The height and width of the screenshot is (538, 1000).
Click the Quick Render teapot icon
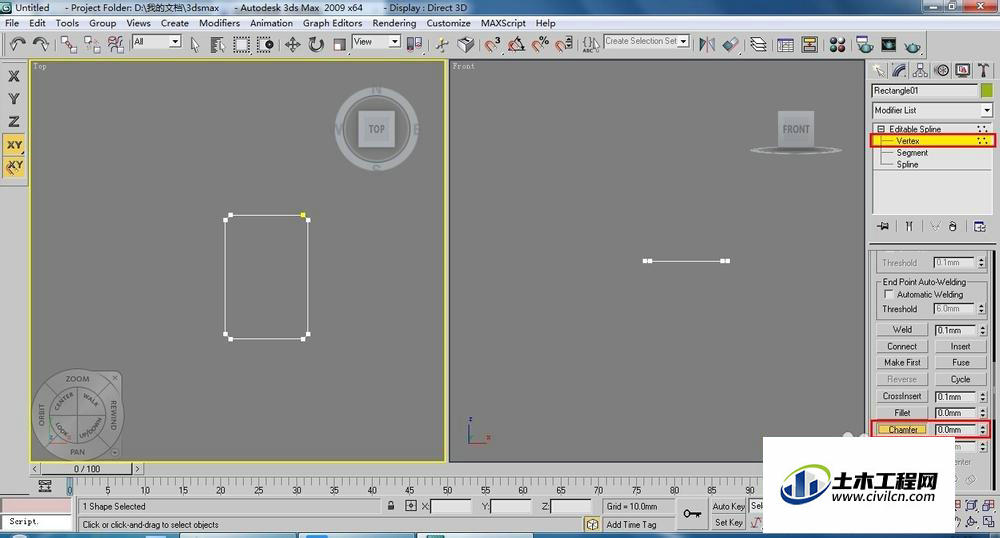(913, 46)
